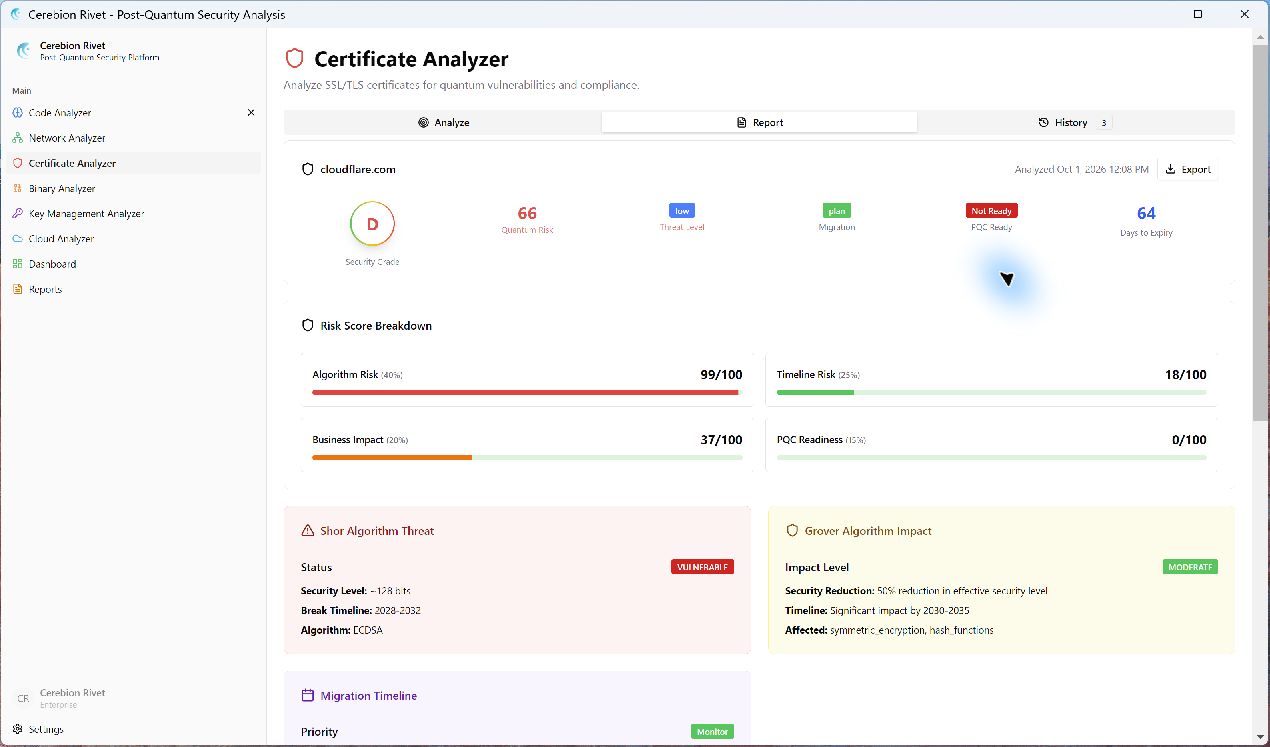Click the shield icon beside cloudflare.com
The height and width of the screenshot is (747, 1270).
tap(308, 169)
